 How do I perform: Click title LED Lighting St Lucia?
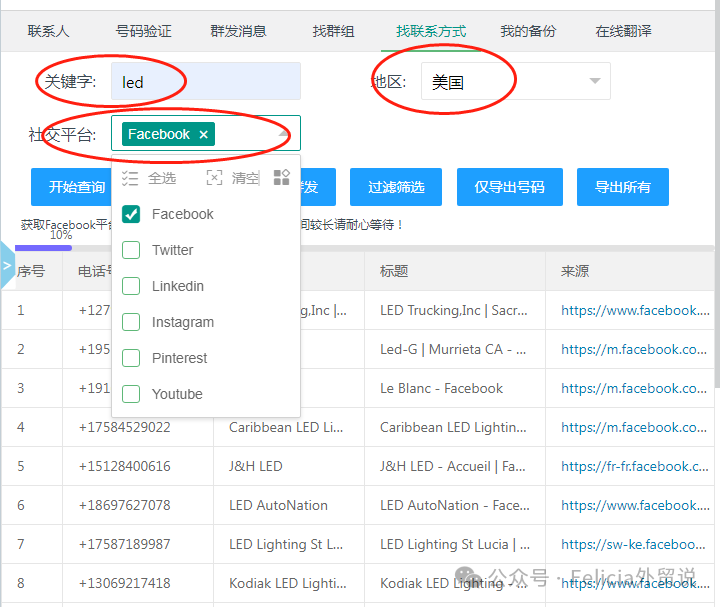455,545
